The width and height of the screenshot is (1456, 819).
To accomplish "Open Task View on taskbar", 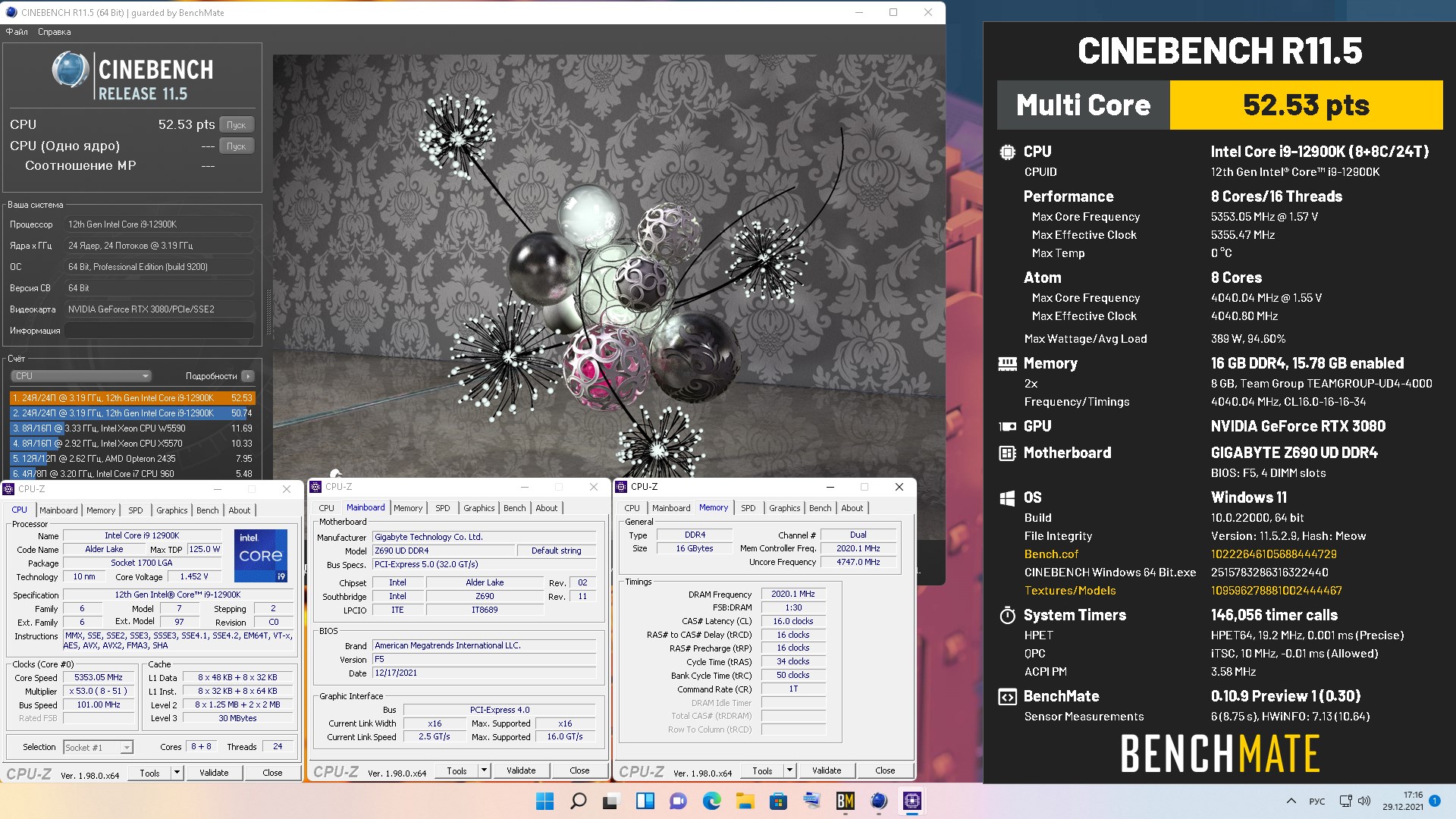I will pos(611,801).
